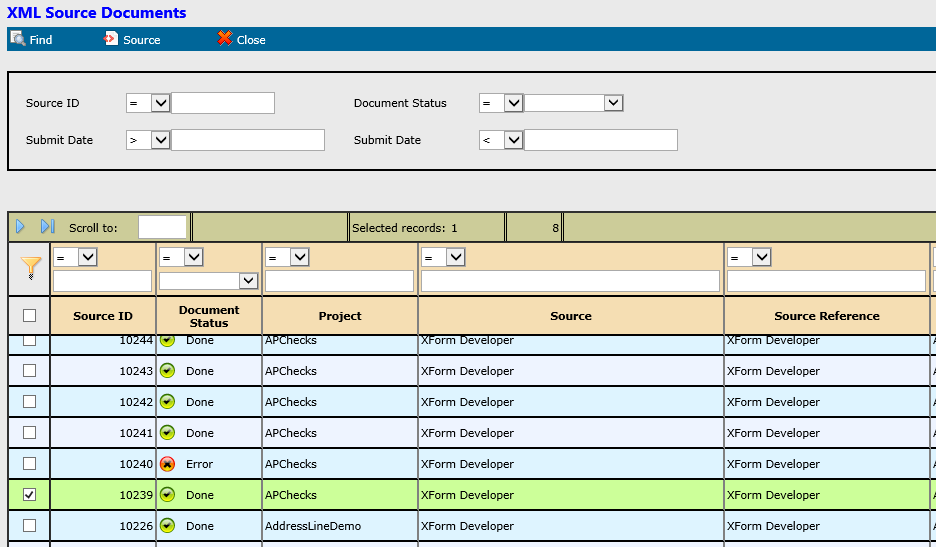The width and height of the screenshot is (936, 547).
Task: Click the Scroll to input field
Action: [162, 227]
